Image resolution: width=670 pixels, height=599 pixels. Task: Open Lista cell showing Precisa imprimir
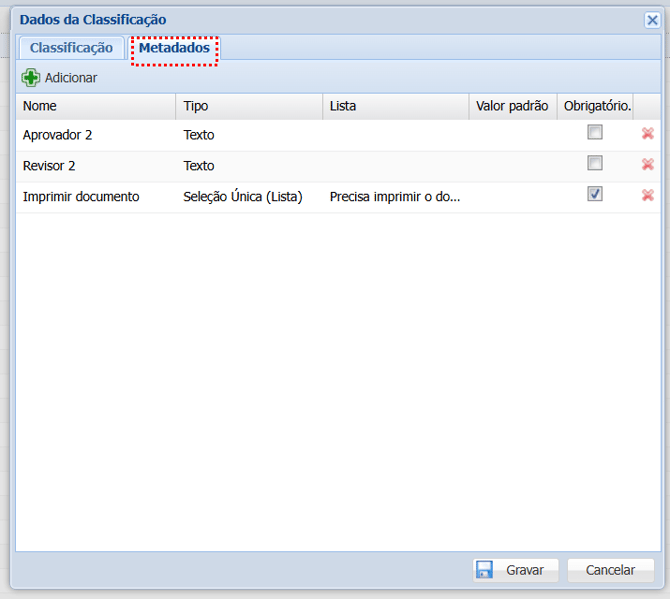(x=394, y=197)
